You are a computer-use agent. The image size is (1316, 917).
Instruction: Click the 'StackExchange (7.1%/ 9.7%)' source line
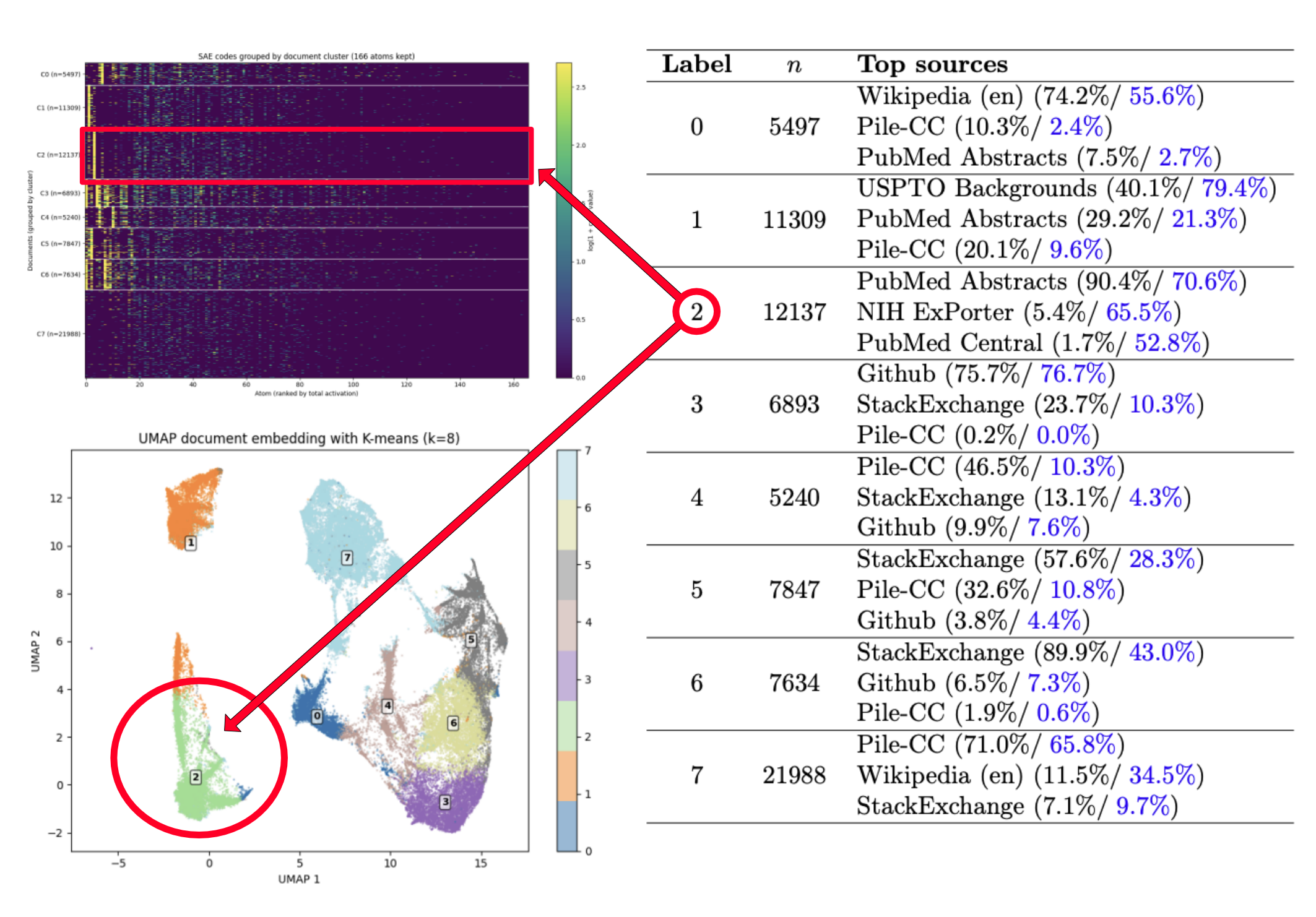[x=1018, y=806]
